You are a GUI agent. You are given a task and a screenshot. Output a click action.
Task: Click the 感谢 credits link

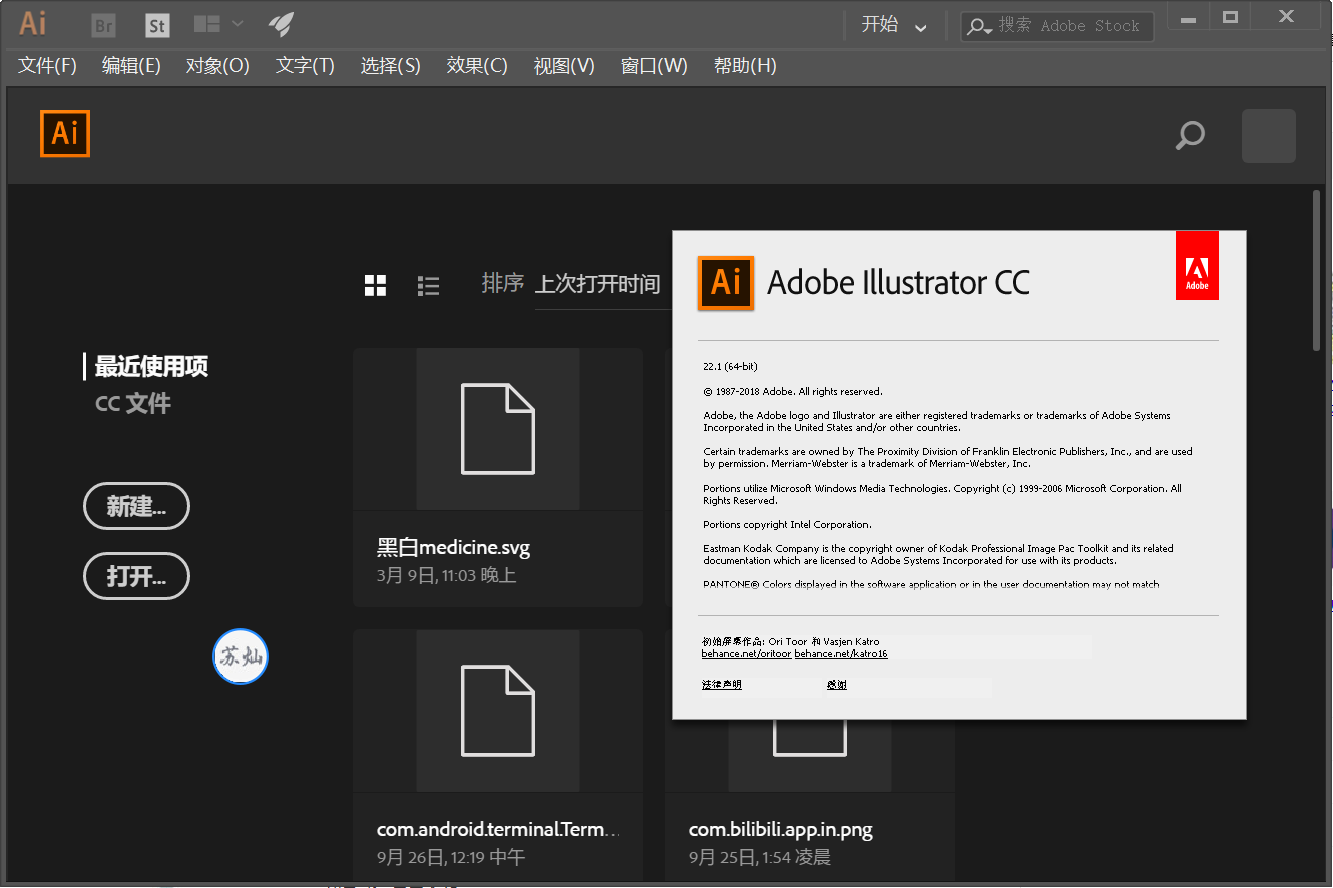click(837, 685)
